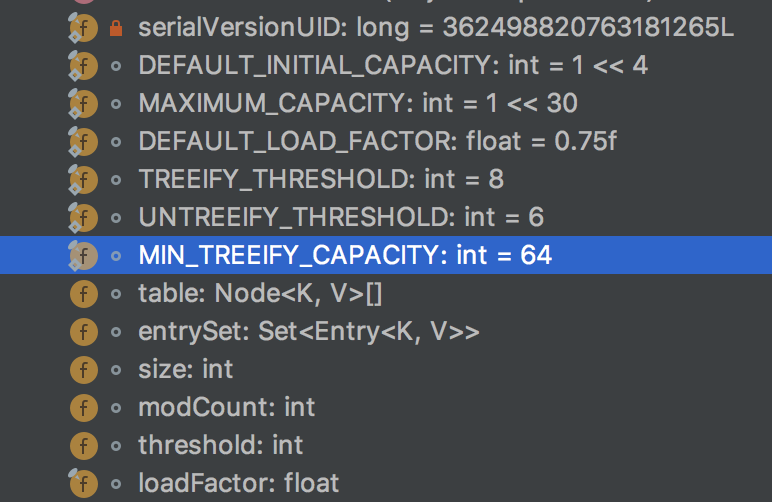Click the orange lock icon for serialVersionUID

(116, 28)
